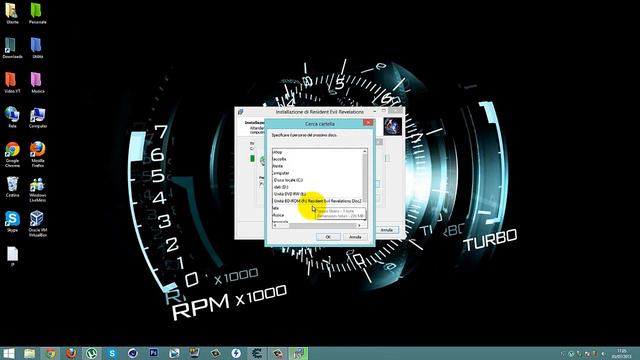
Task: Click the clock in the system tray
Action: 622,353
